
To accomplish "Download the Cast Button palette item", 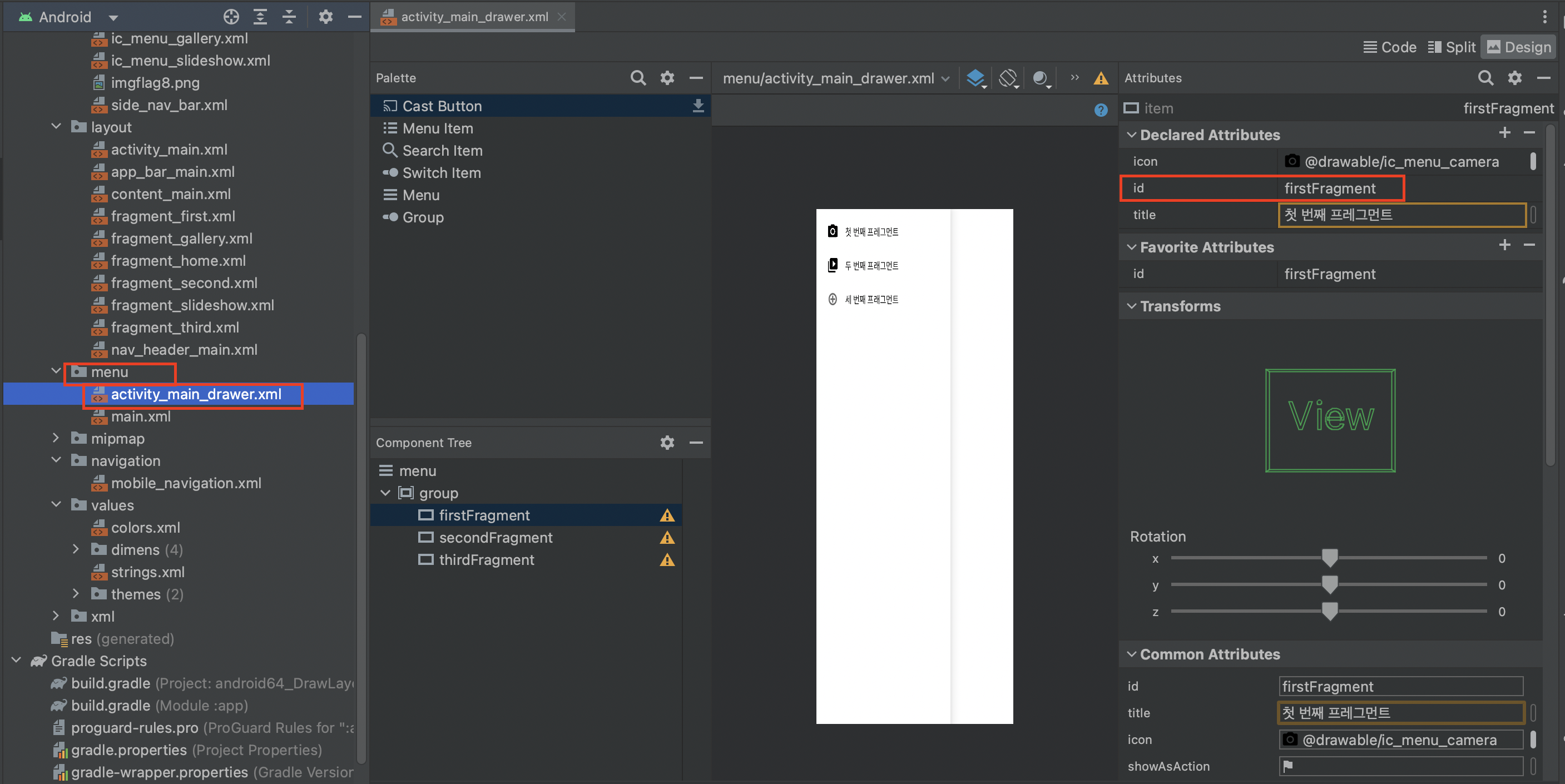I will pyautogui.click(x=698, y=106).
